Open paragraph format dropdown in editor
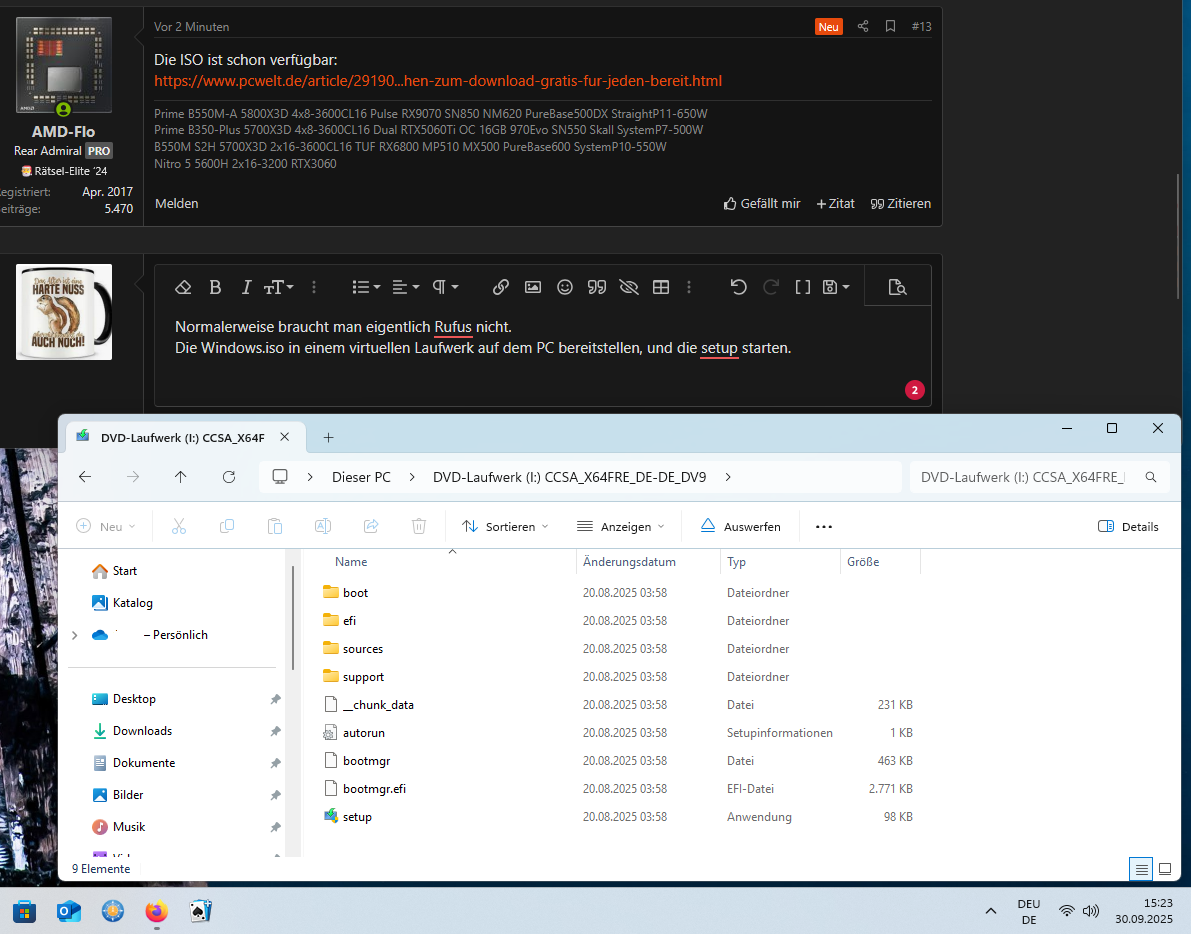This screenshot has width=1191, height=934. click(445, 287)
